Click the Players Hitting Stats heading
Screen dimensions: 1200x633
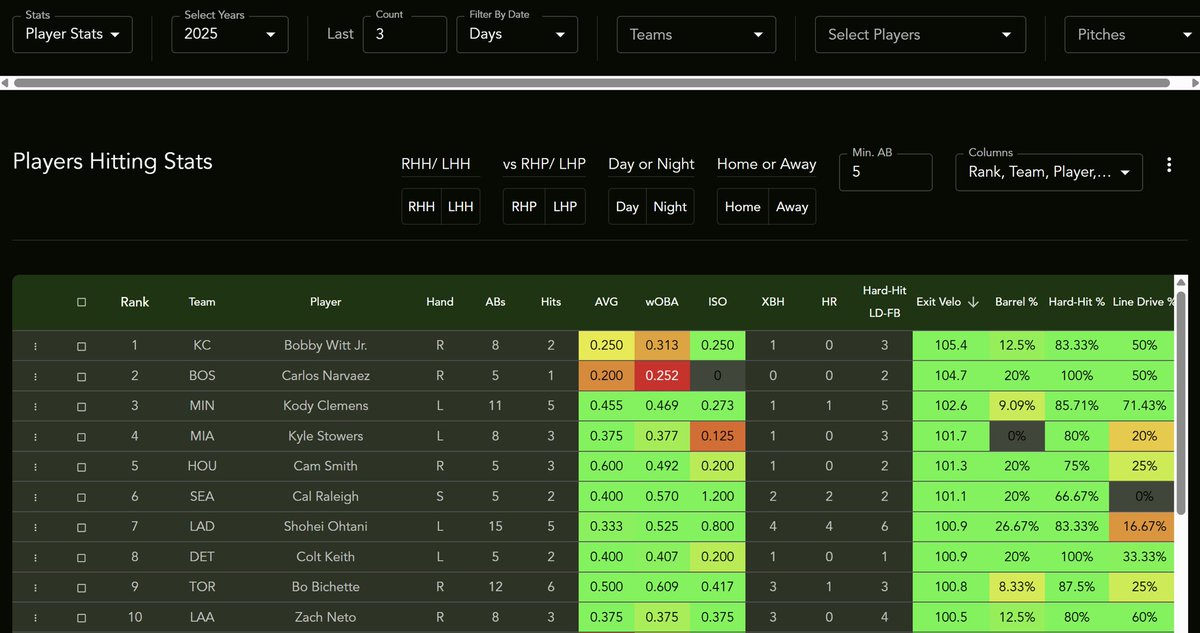point(112,162)
